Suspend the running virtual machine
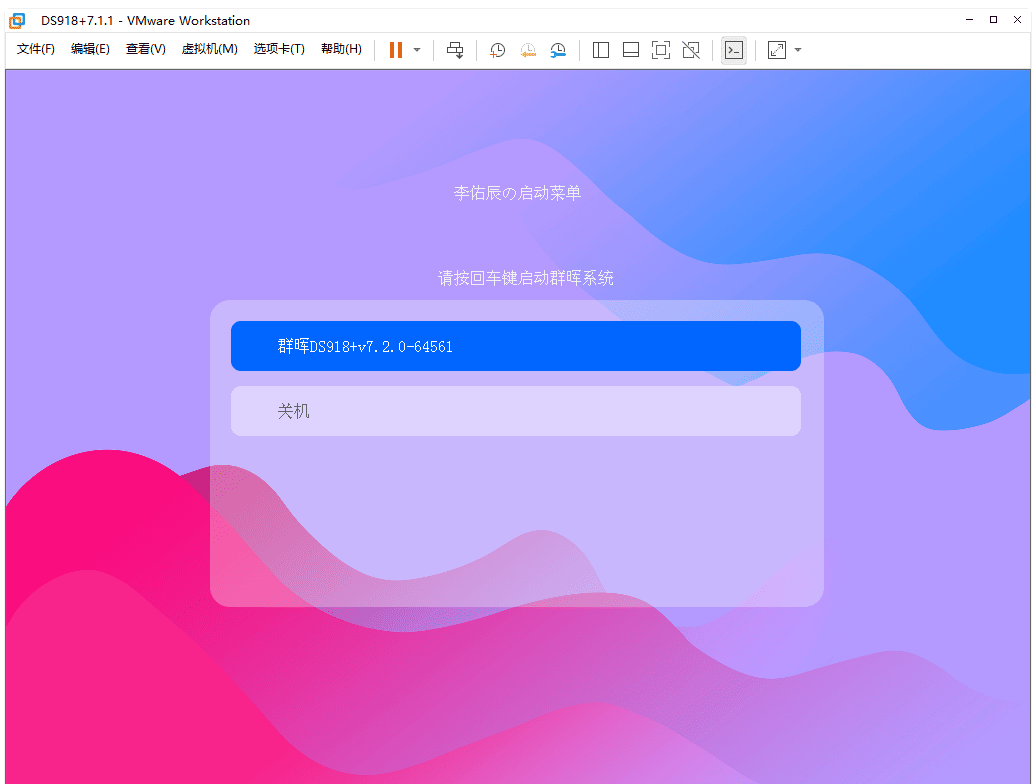 click(x=396, y=50)
